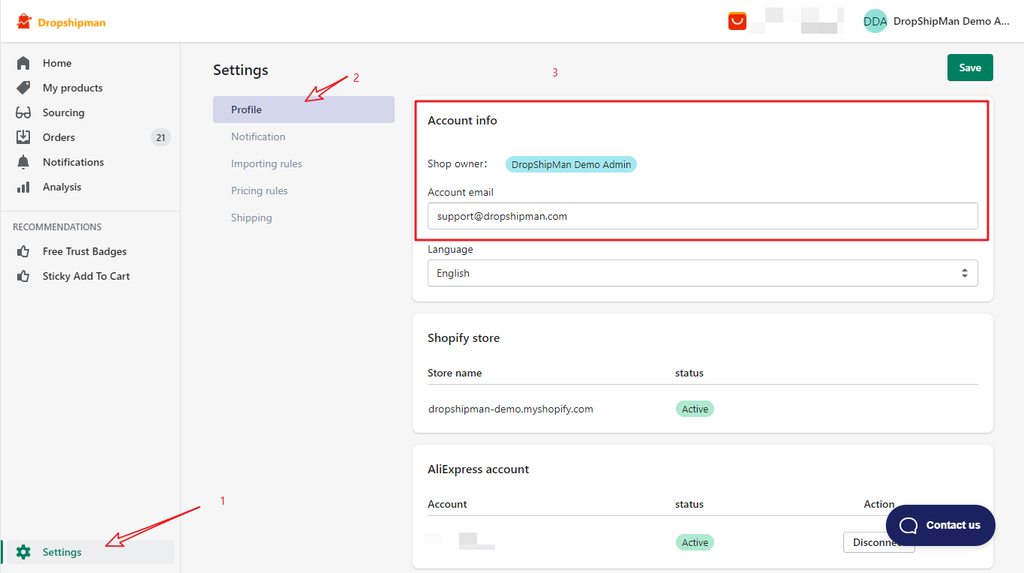The image size is (1024, 573).
Task: Click the My products tag icon
Action: pyautogui.click(x=24, y=88)
